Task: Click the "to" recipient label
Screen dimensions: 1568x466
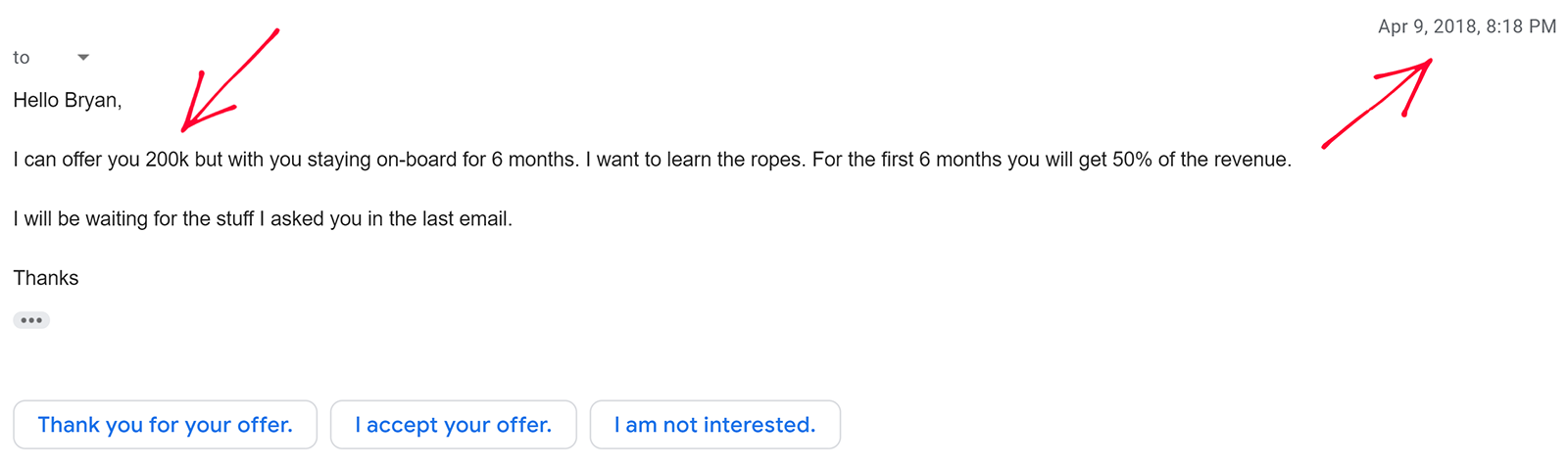Action: click(x=22, y=58)
